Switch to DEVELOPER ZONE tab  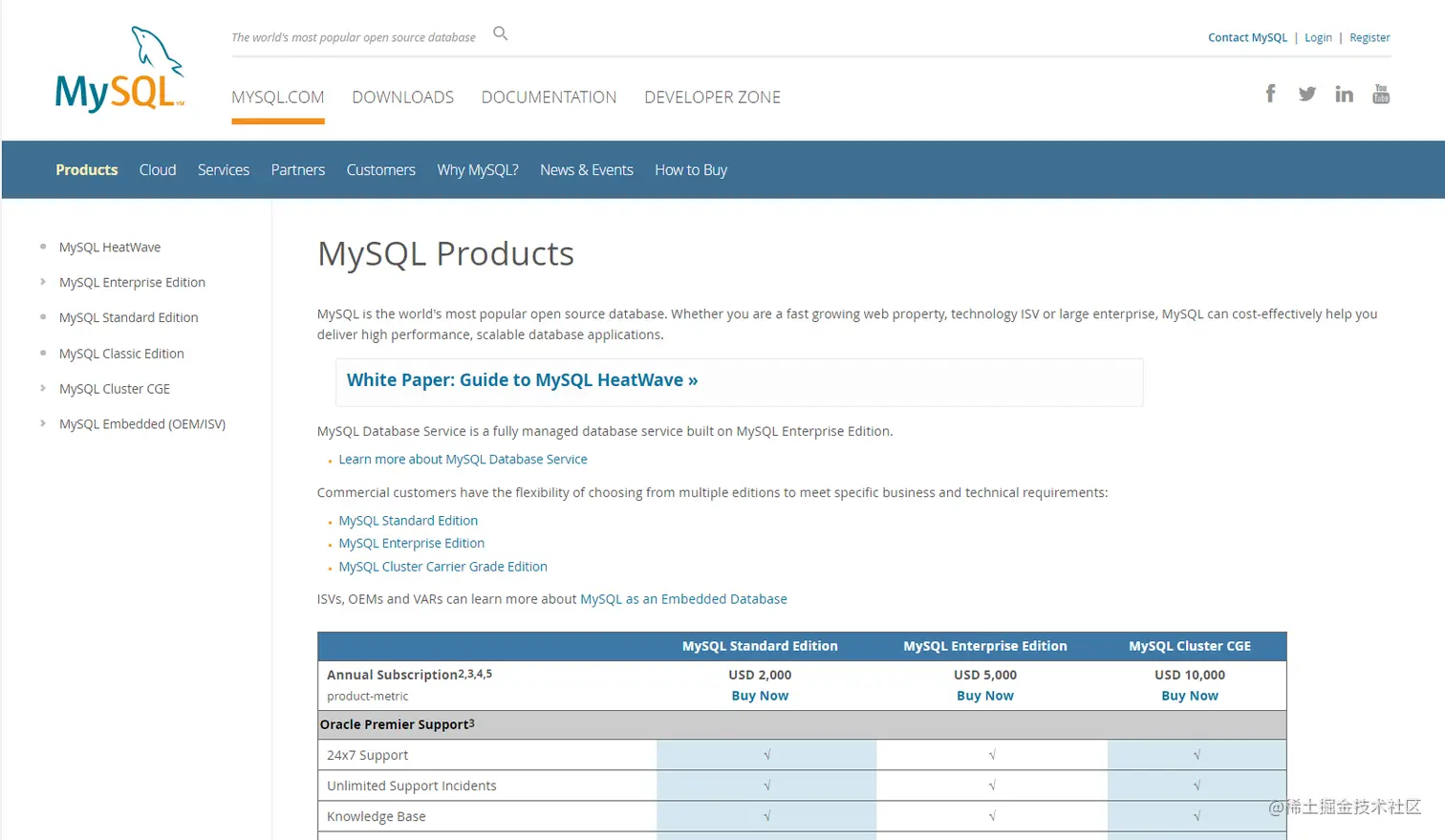click(712, 97)
